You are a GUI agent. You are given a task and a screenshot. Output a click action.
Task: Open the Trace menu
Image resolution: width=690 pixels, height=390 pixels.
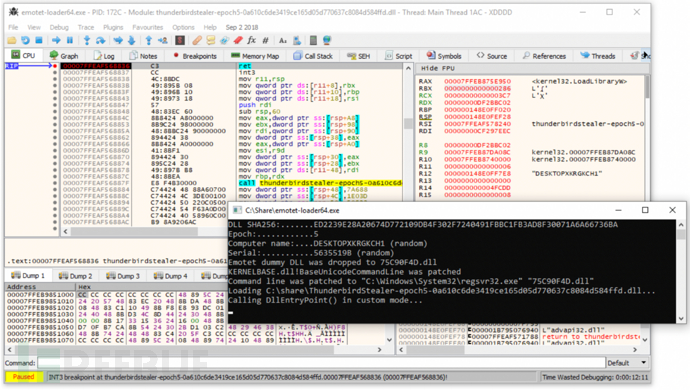click(x=86, y=27)
